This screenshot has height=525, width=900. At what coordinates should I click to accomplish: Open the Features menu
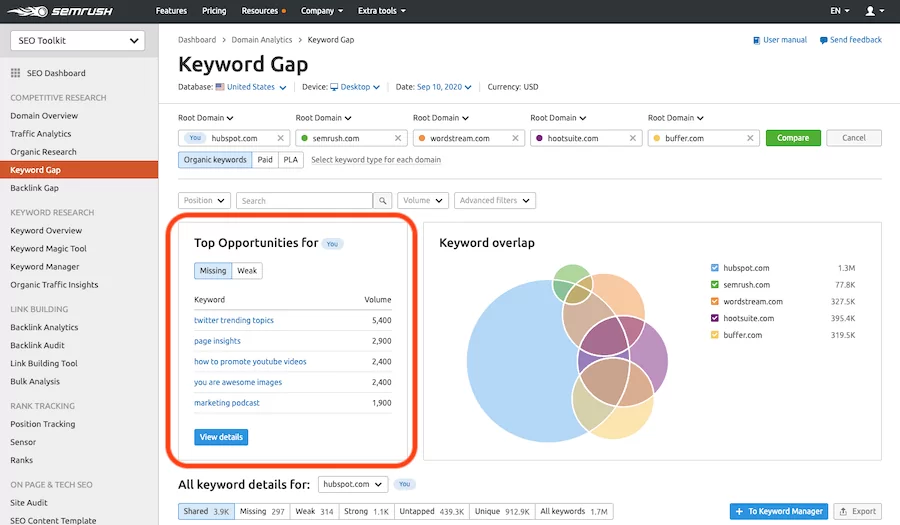point(172,11)
